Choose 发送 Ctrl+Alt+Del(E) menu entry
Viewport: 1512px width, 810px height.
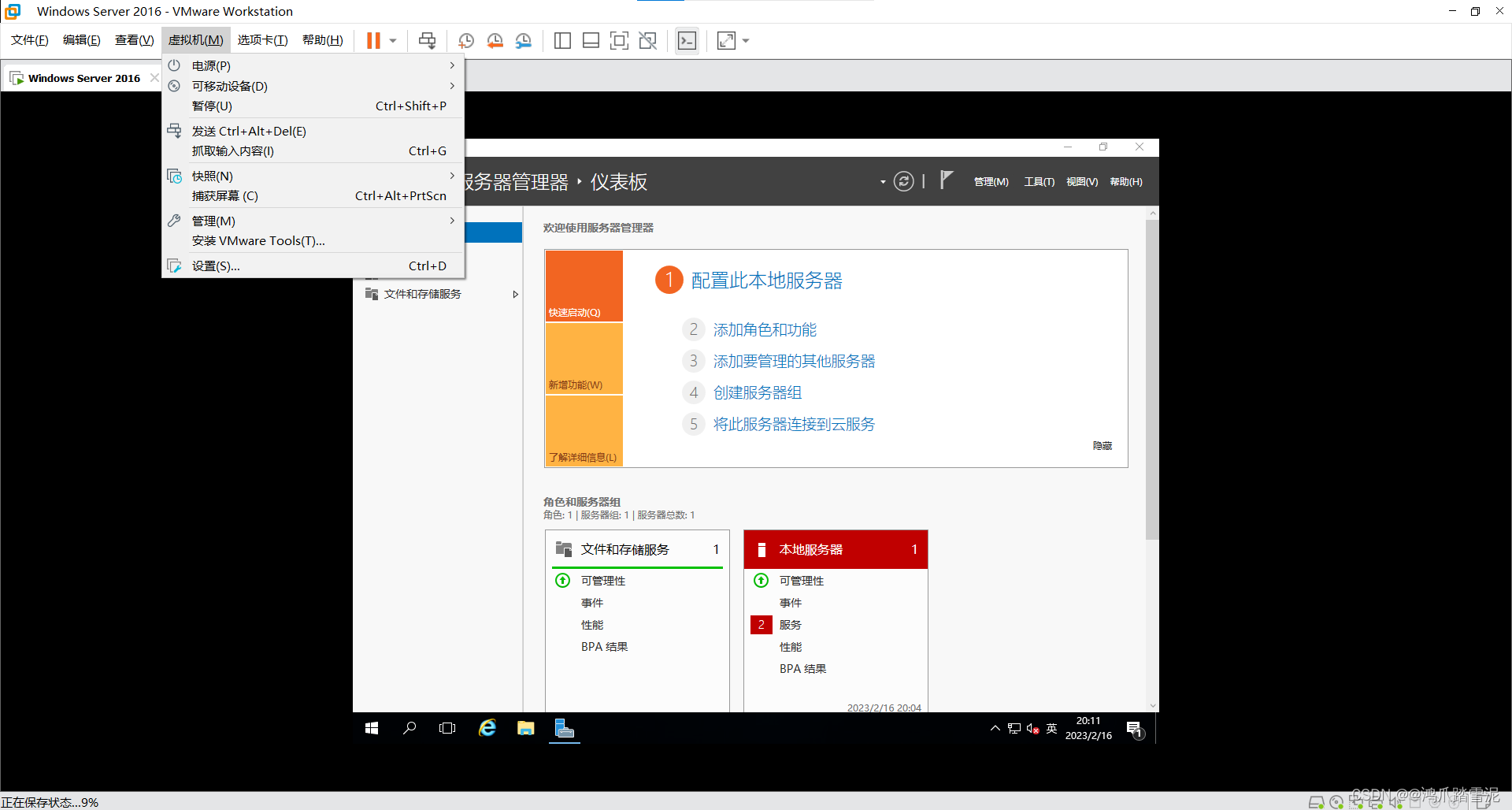[313, 131]
